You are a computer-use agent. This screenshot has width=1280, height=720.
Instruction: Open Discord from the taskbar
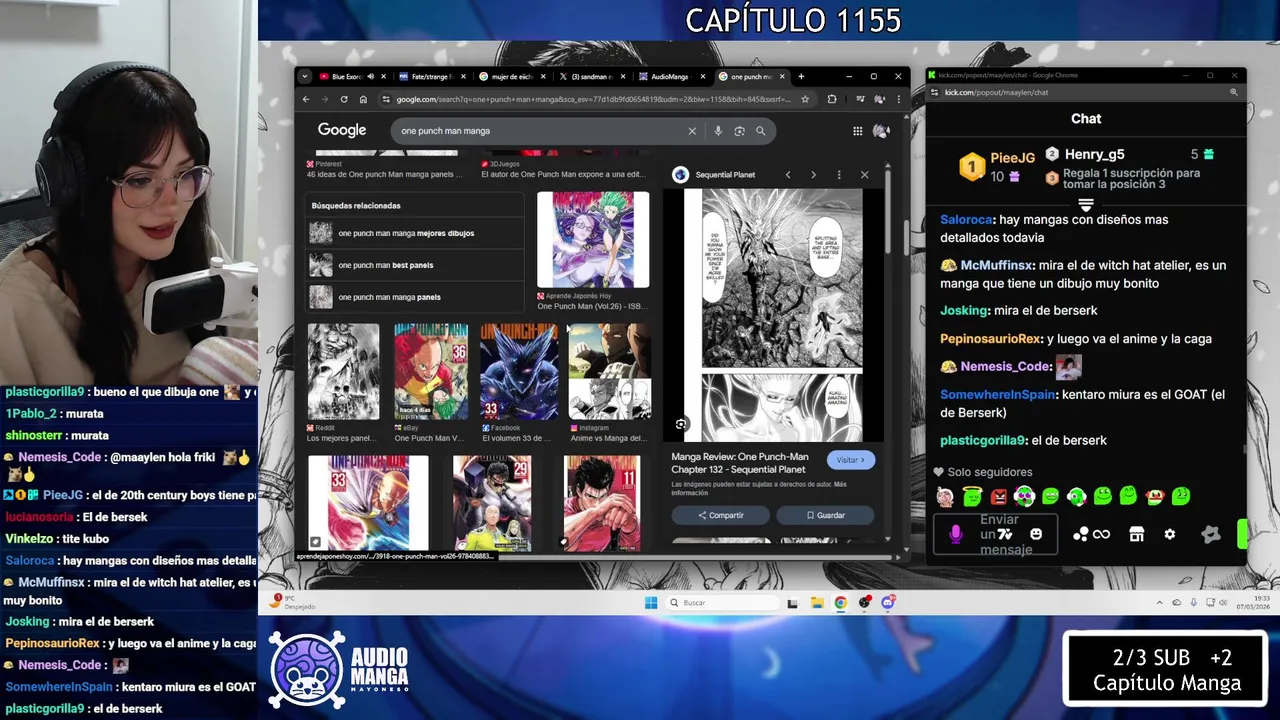pos(887,603)
